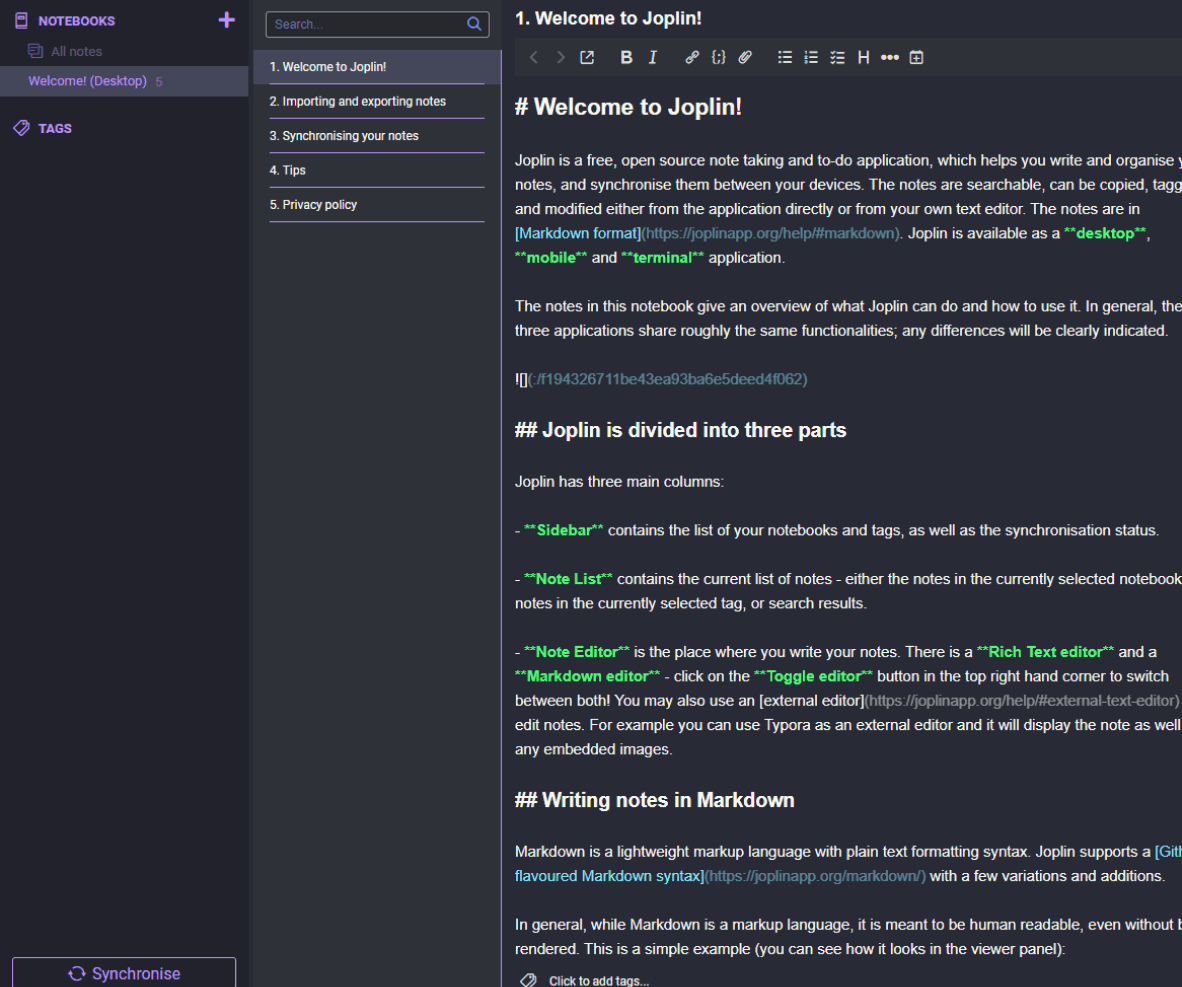Focus the Search input field
Image resolution: width=1182 pixels, height=987 pixels.
pos(368,24)
